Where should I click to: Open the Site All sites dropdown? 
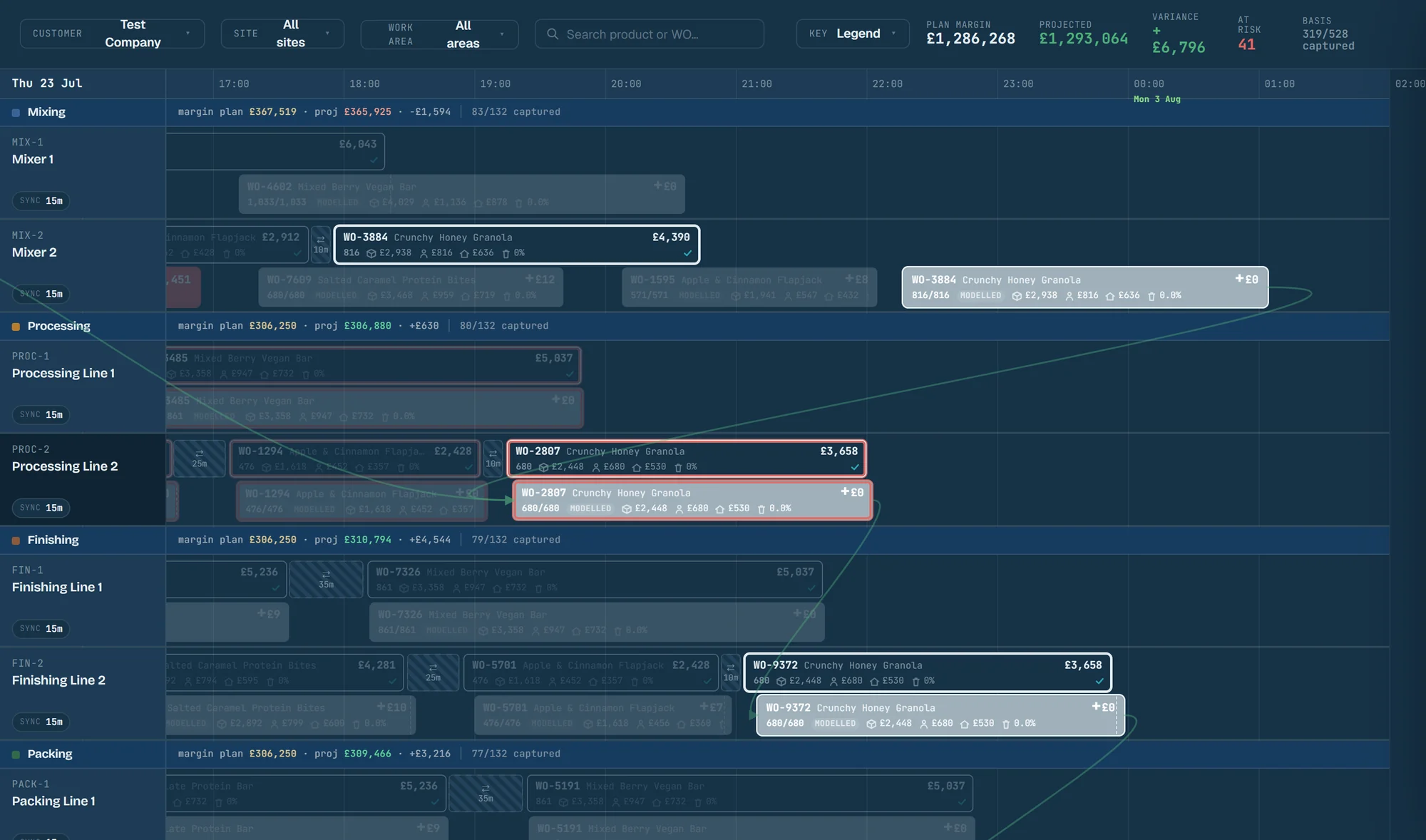(x=282, y=34)
